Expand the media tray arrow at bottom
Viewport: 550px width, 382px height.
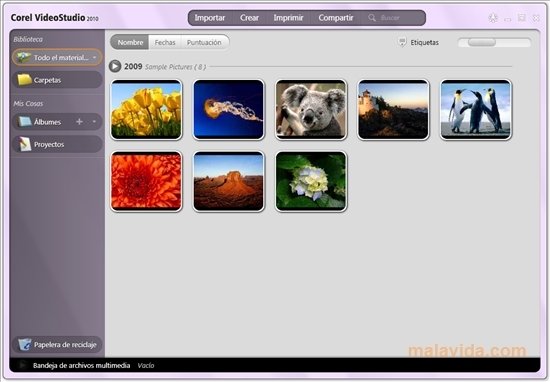click(x=22, y=365)
